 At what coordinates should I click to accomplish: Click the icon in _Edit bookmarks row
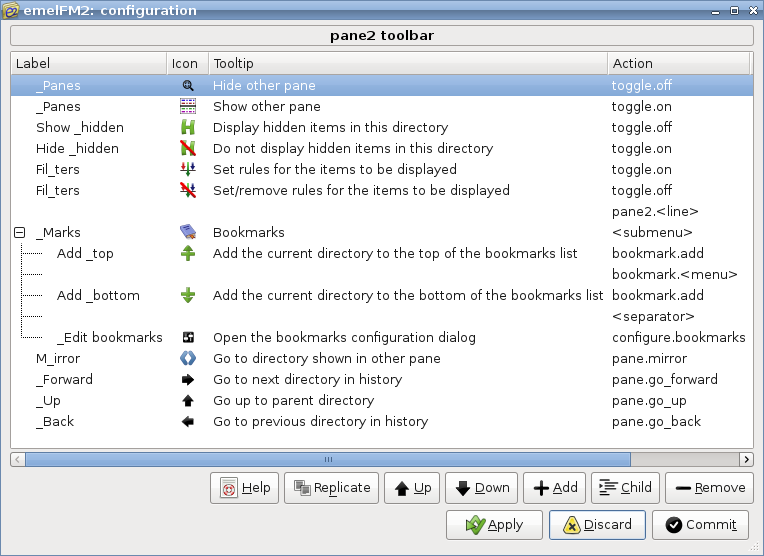188,337
